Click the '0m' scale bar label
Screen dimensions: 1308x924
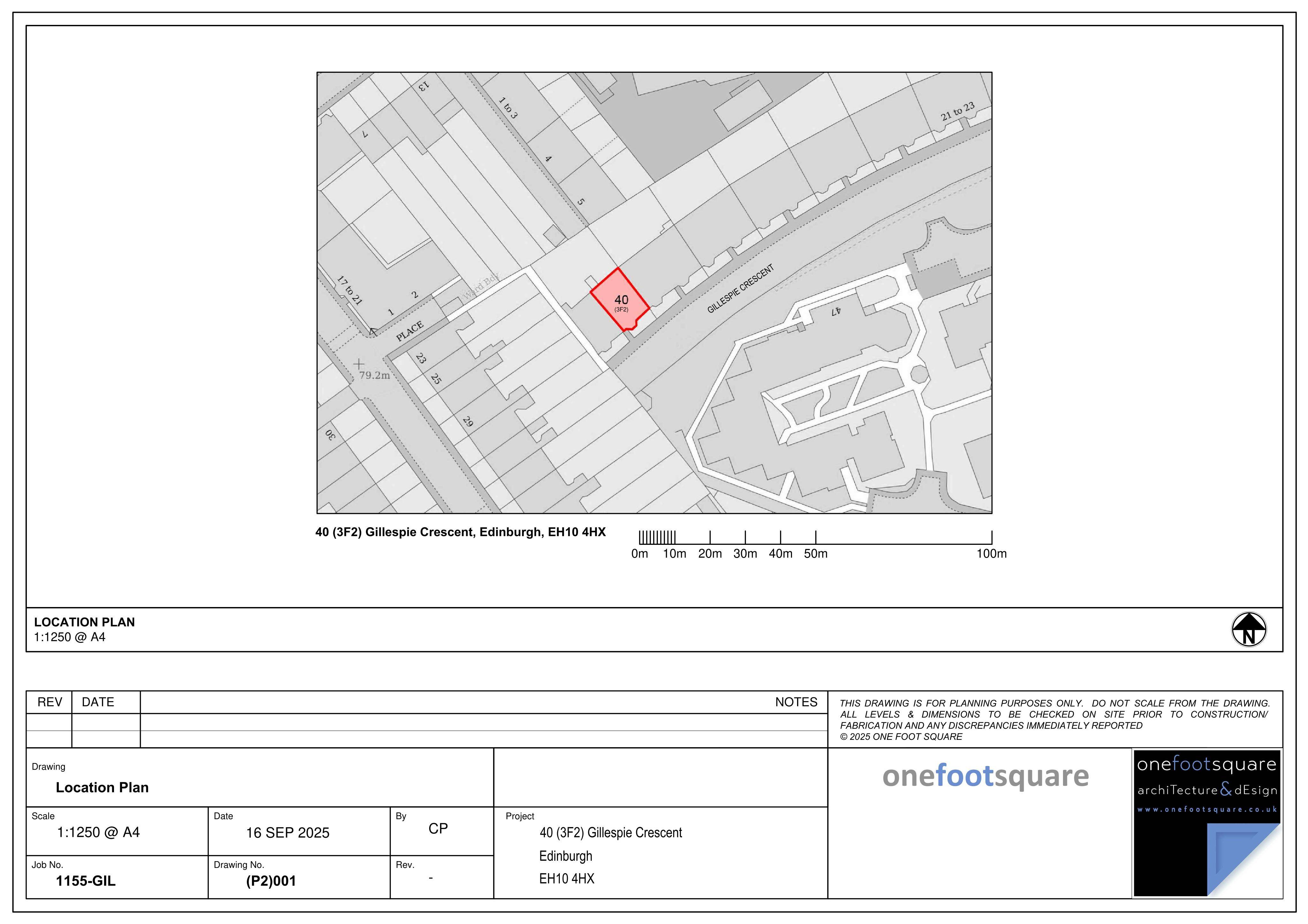tap(639, 554)
